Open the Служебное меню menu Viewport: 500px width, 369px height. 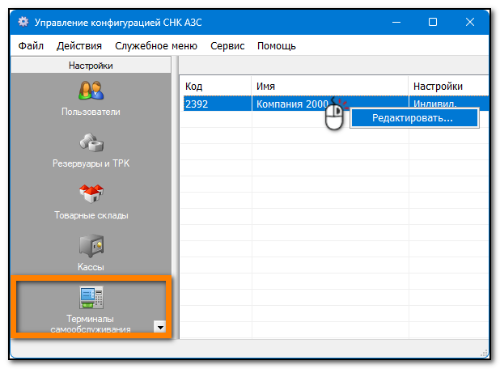[x=156, y=46]
